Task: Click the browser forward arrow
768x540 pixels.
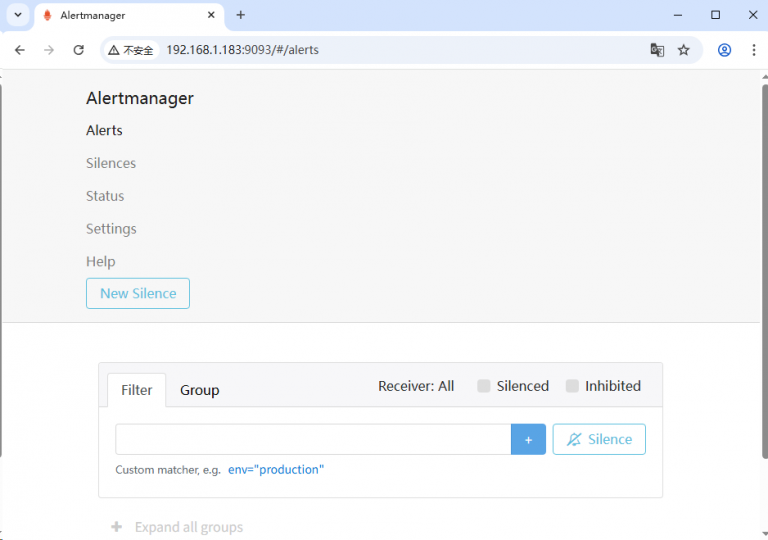Action: click(x=48, y=50)
